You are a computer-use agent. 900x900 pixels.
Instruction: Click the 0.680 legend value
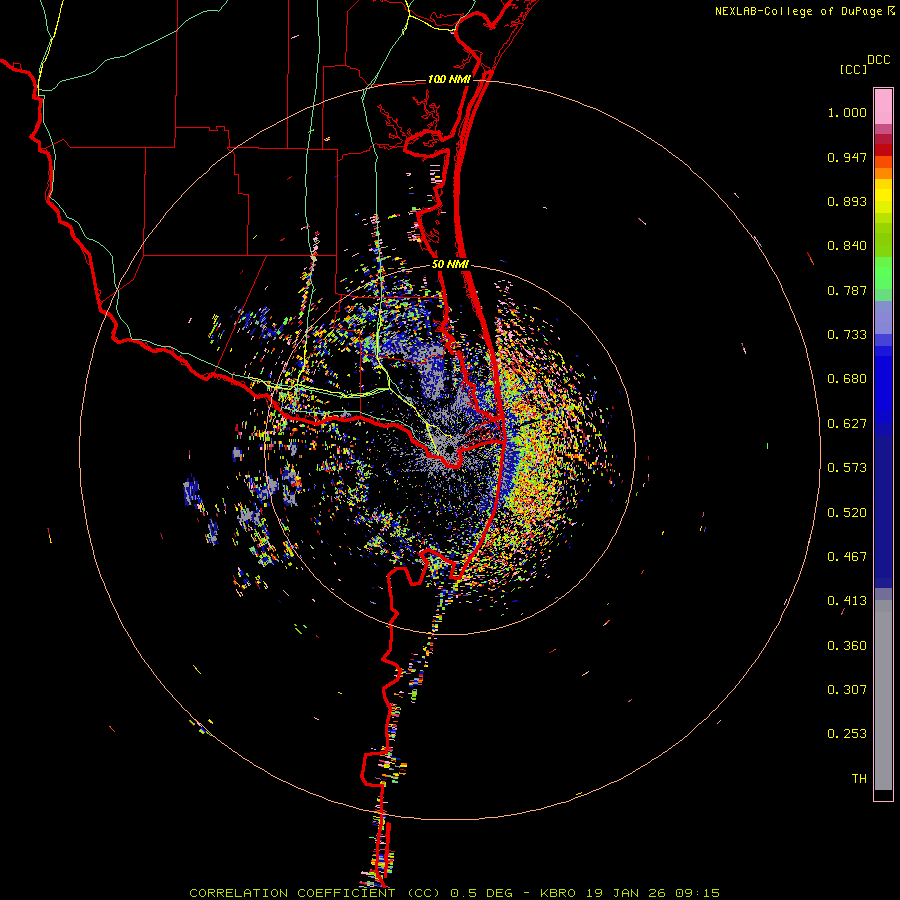click(x=847, y=379)
